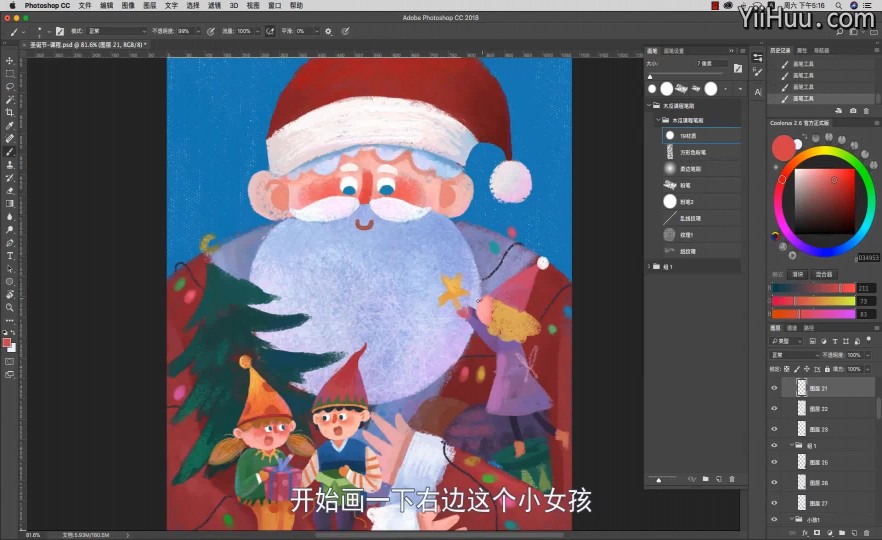The width and height of the screenshot is (882, 540).
Task: Open layer blend mode 正常 dropdown
Action: point(795,355)
